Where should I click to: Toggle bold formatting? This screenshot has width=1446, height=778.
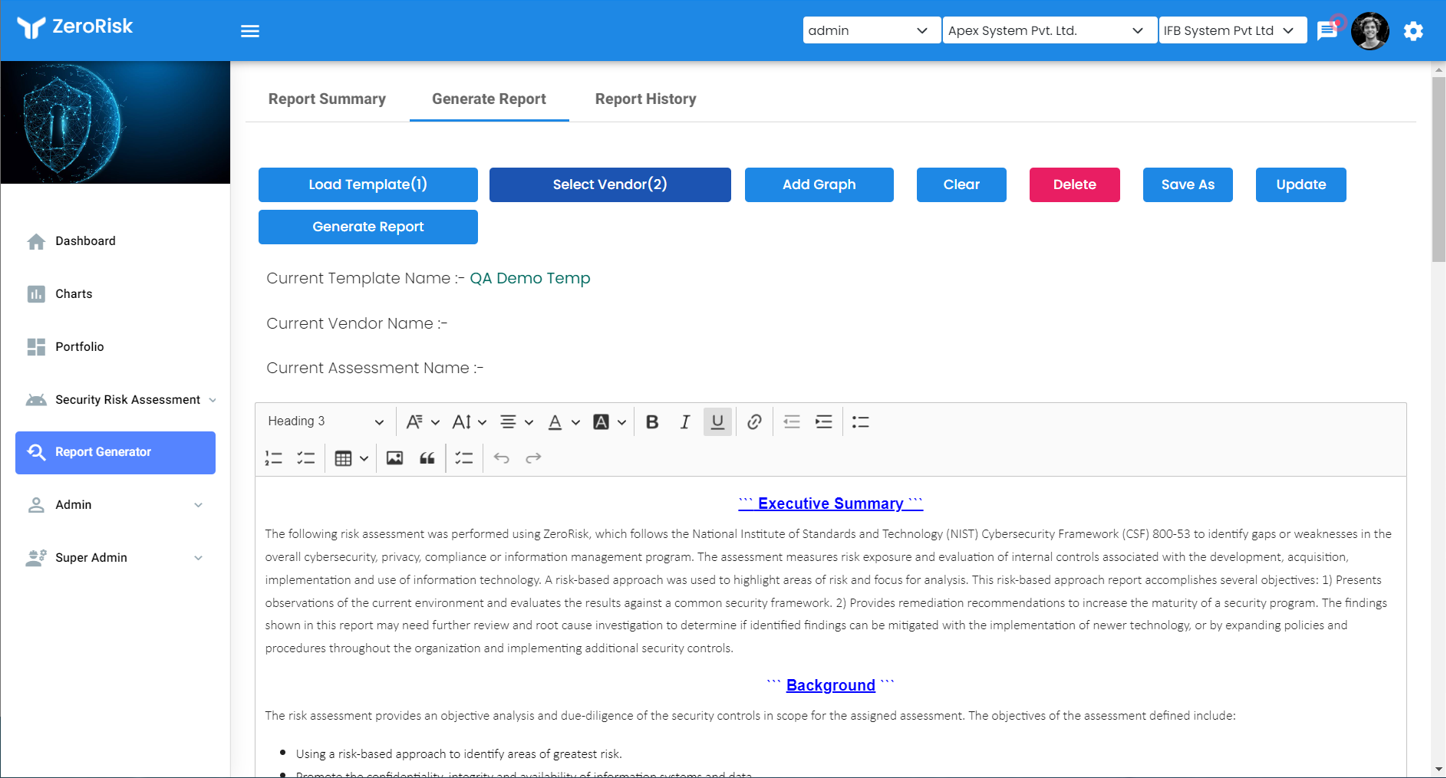pyautogui.click(x=652, y=422)
